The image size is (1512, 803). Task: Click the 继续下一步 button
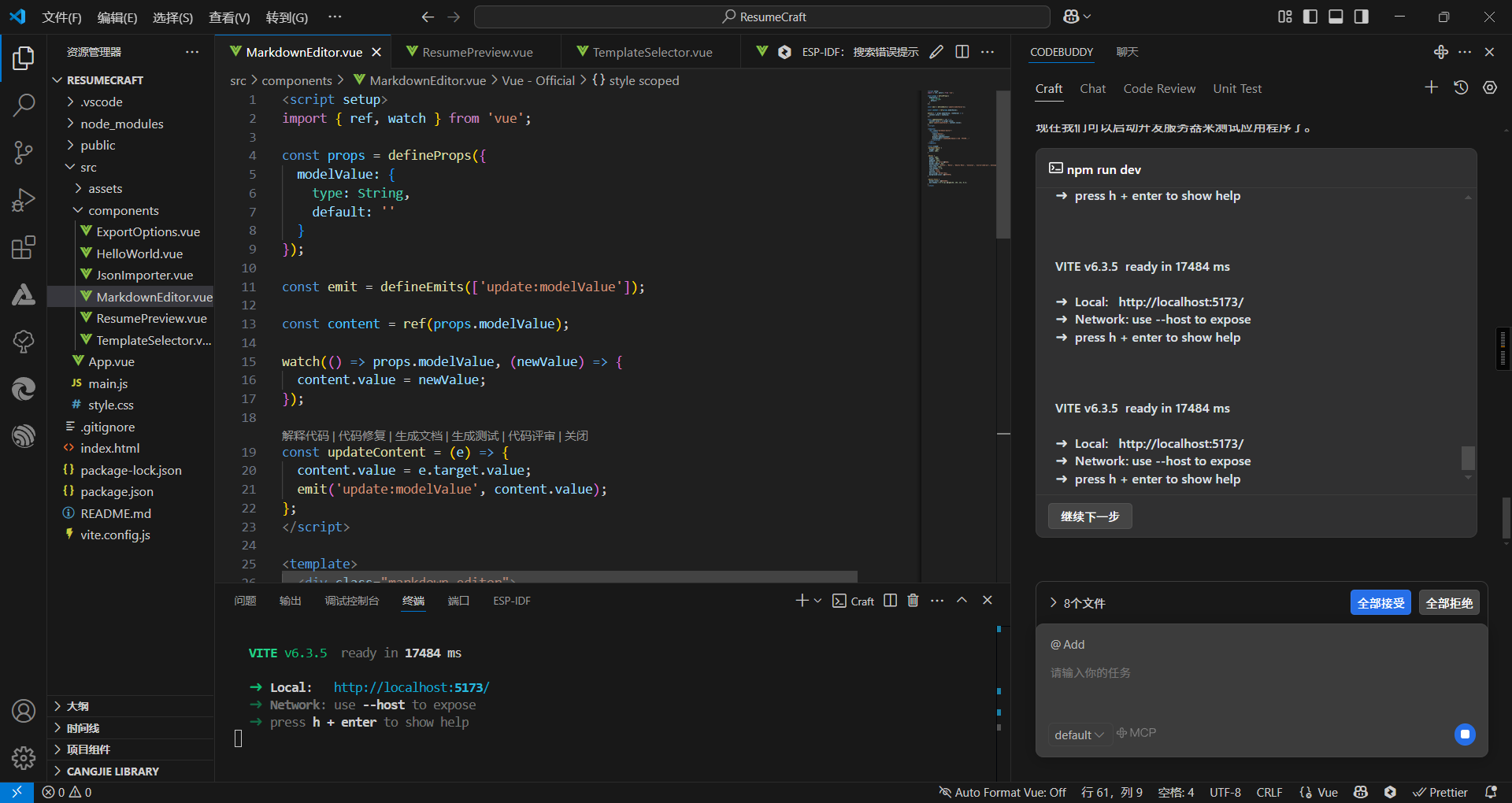tap(1090, 516)
